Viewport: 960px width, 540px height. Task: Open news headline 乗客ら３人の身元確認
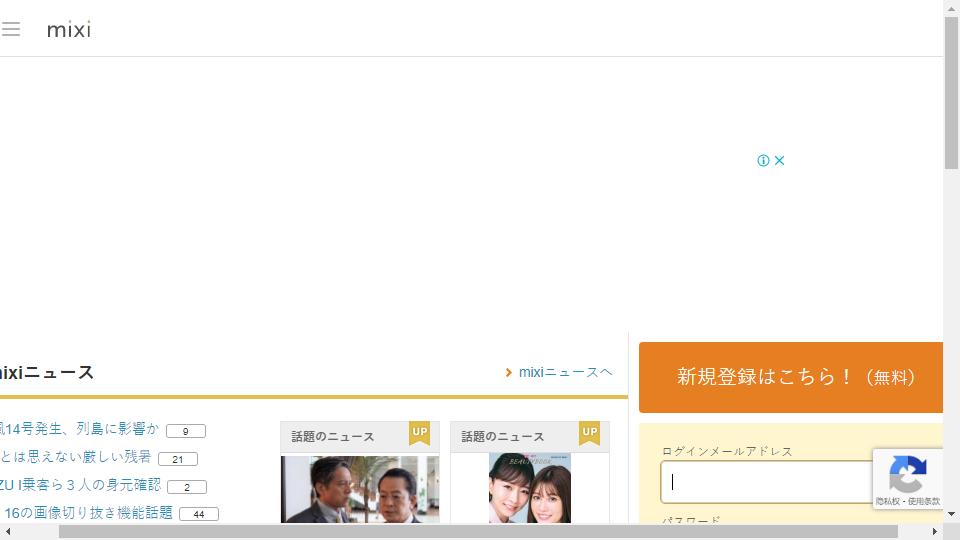pos(80,485)
